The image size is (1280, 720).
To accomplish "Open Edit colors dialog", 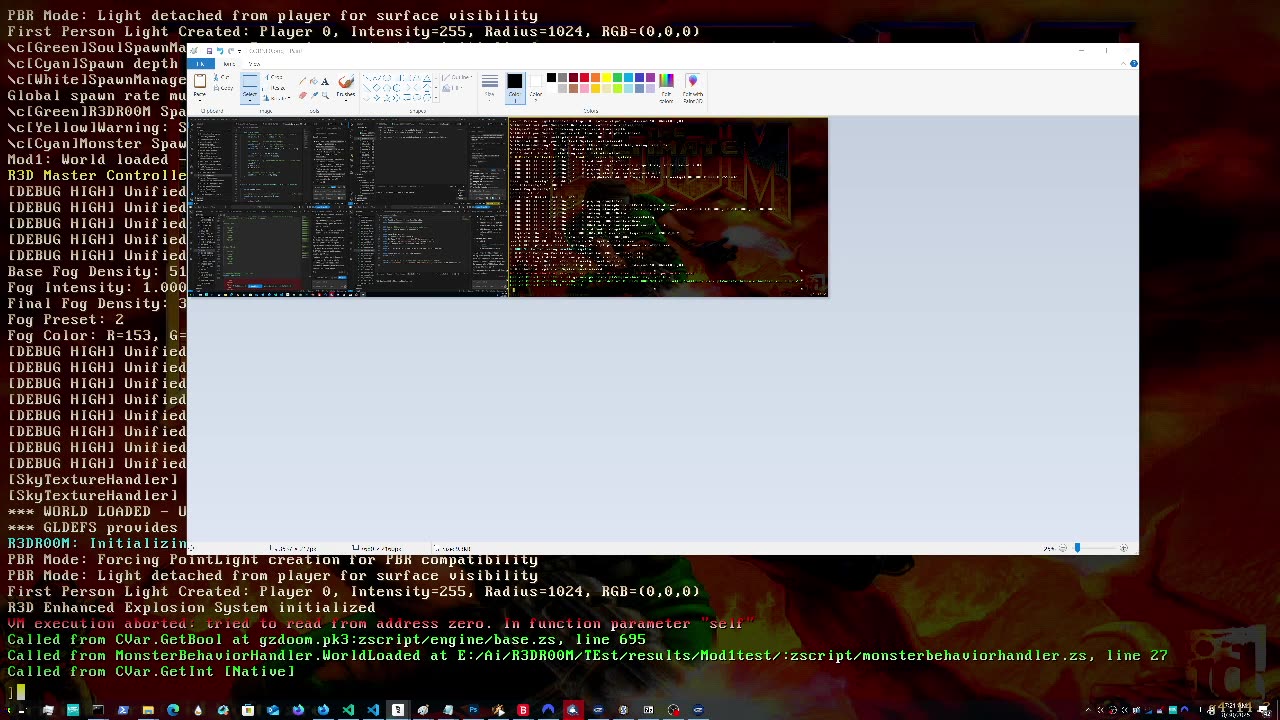I will click(x=666, y=88).
